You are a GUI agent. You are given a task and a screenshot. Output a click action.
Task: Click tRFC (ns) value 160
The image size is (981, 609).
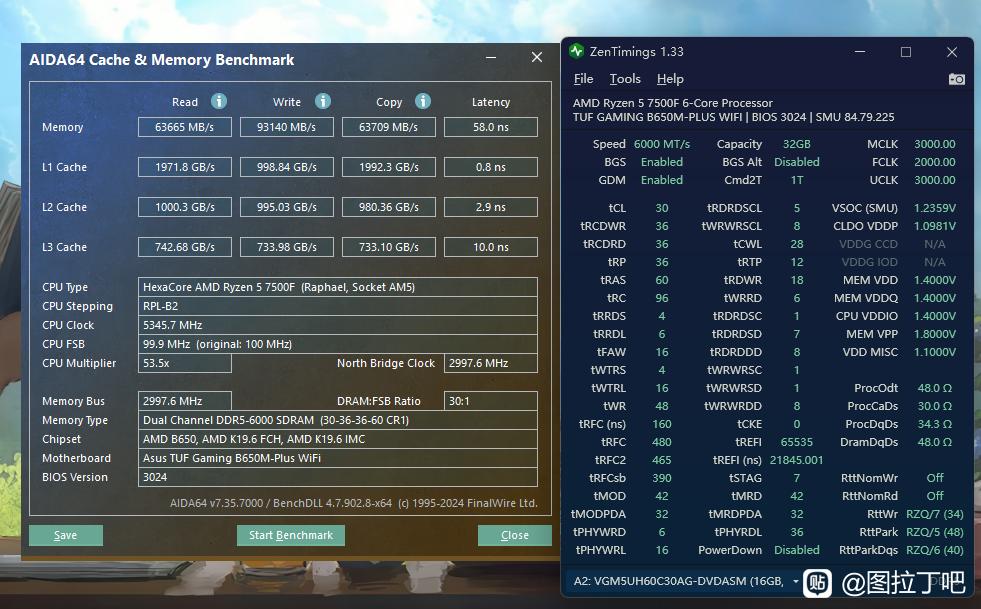(x=662, y=424)
